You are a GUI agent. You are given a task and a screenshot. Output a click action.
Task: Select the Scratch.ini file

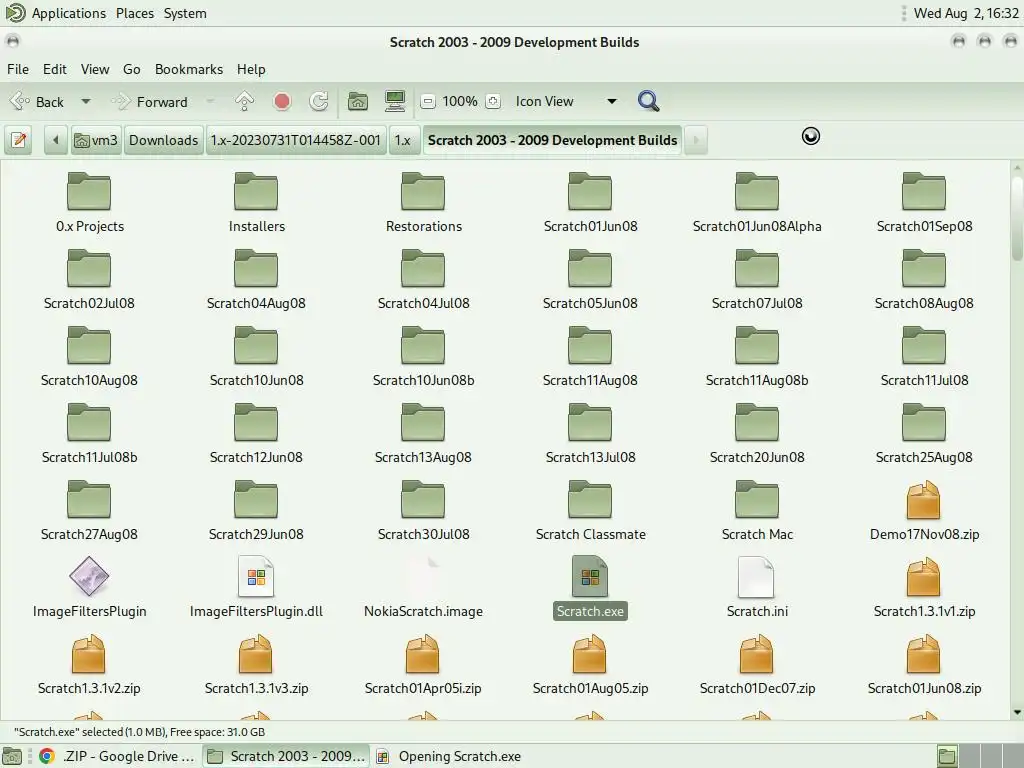(x=757, y=588)
